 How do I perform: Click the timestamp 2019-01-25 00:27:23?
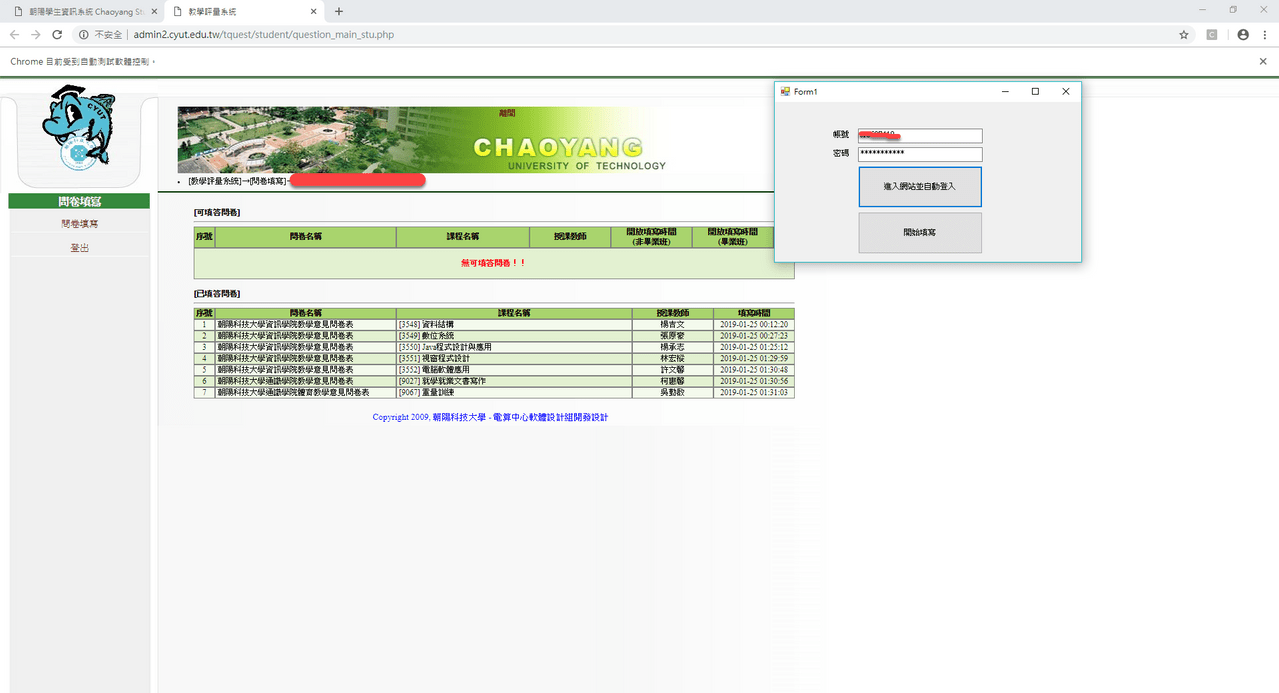point(753,335)
